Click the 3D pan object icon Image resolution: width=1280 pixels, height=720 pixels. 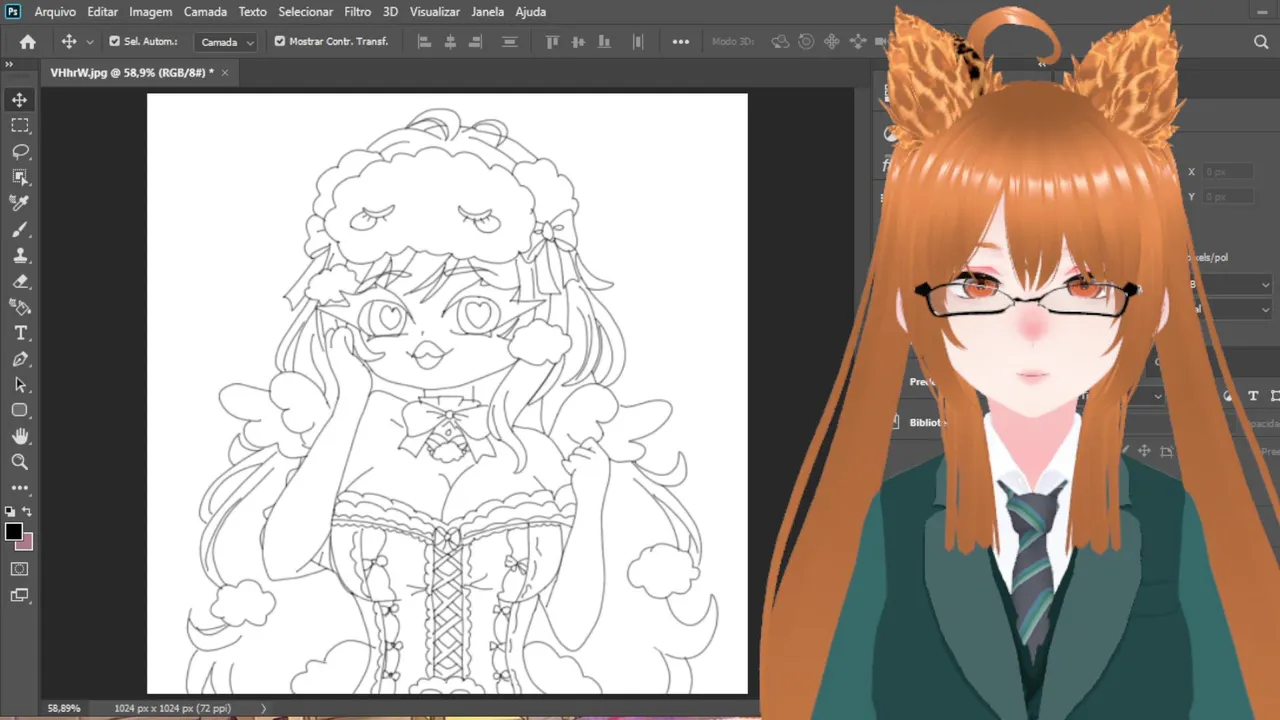(x=831, y=42)
